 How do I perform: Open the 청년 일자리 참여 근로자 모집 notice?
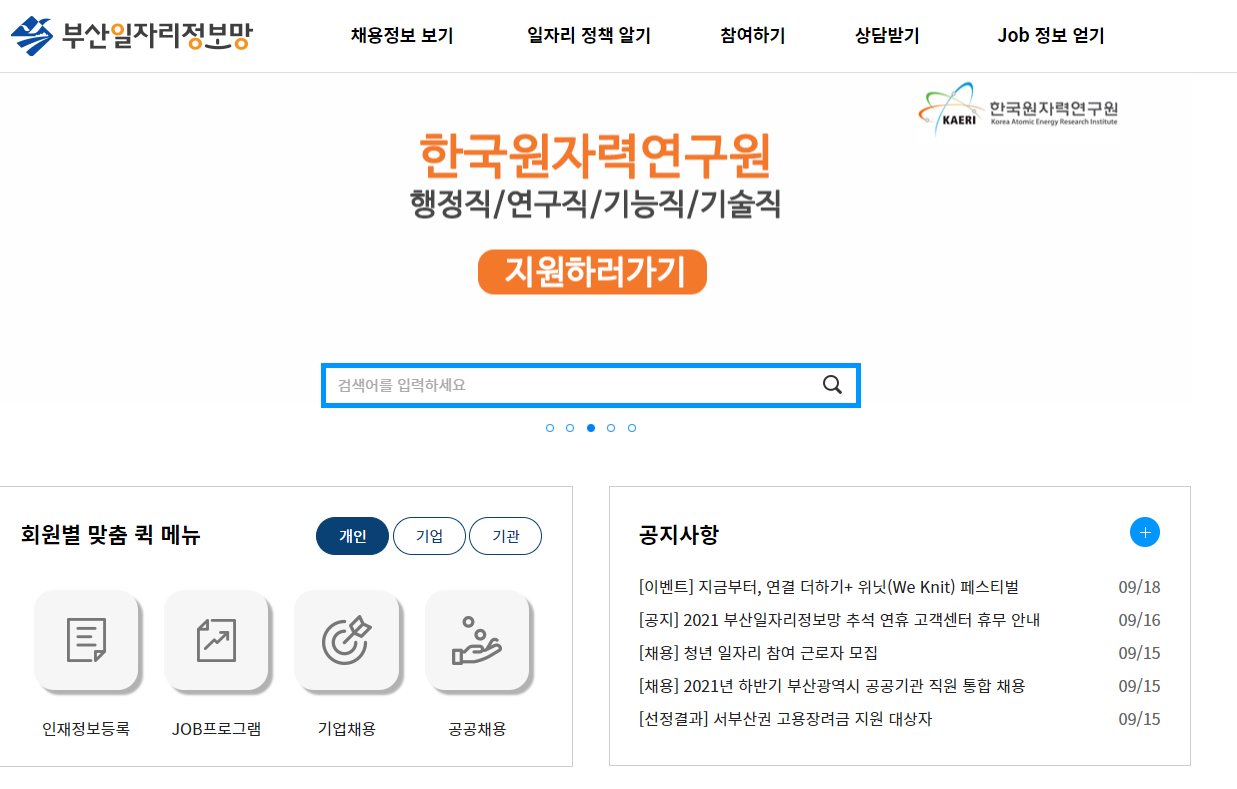758,653
